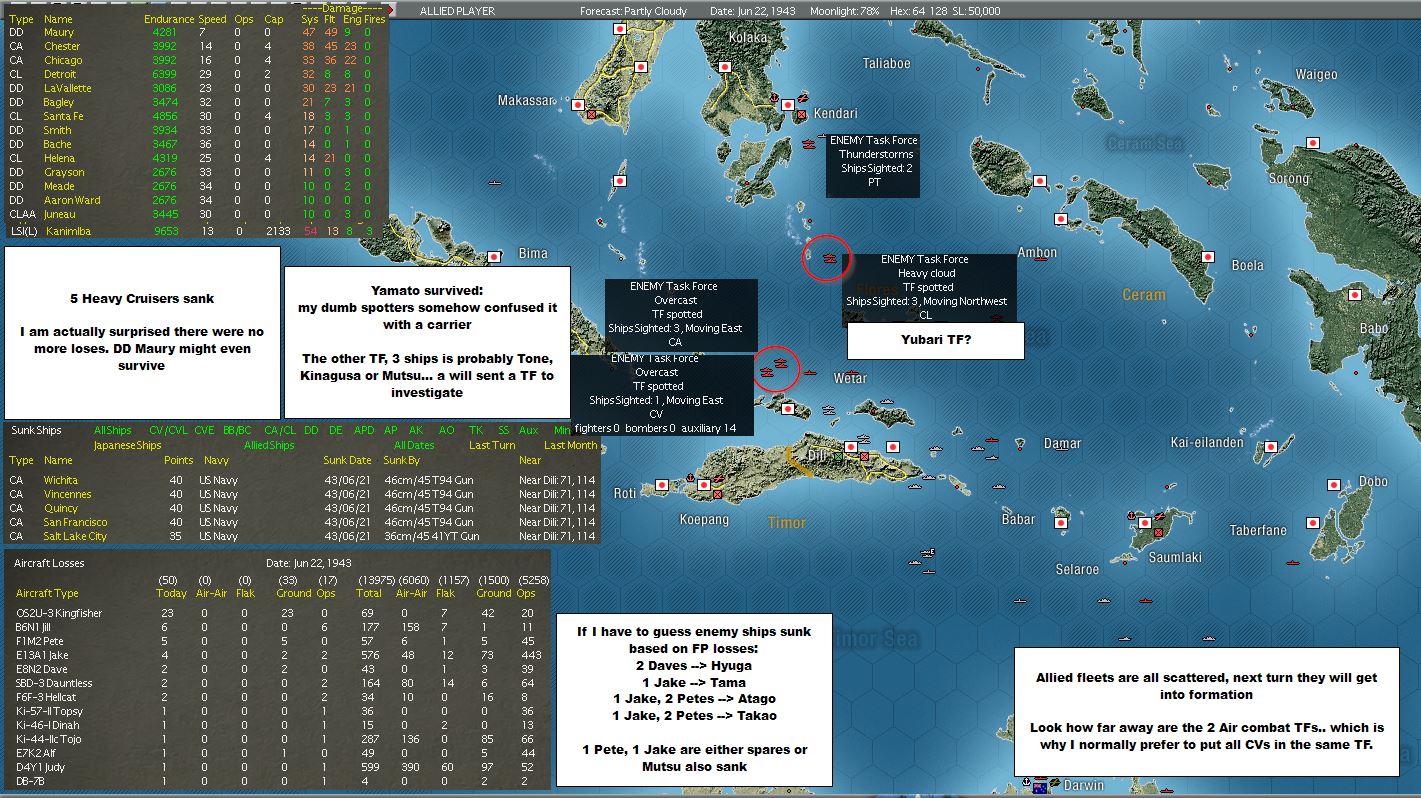Screen dimensions: 1421x798
Task: Select the Last Turn filter
Action: 493,445
